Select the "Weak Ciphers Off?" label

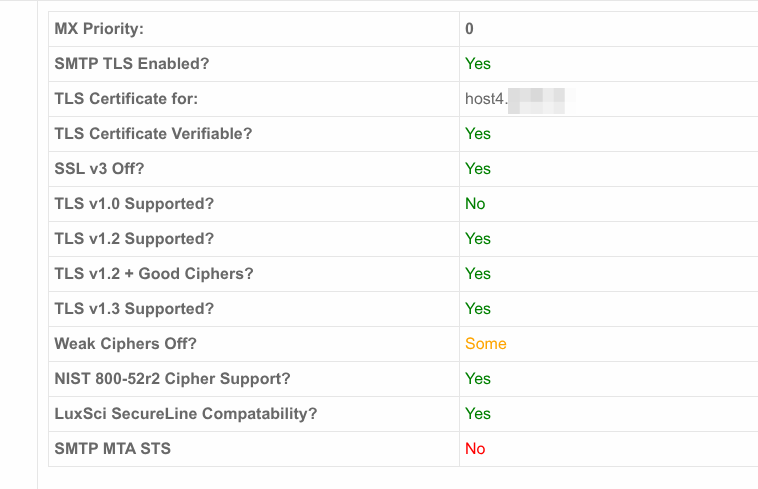pyautogui.click(x=125, y=344)
